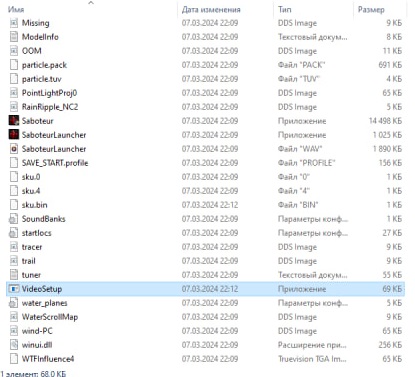Click the 14 498 КБ size of Saboteur
The width and height of the screenshot is (415, 377).
point(385,121)
